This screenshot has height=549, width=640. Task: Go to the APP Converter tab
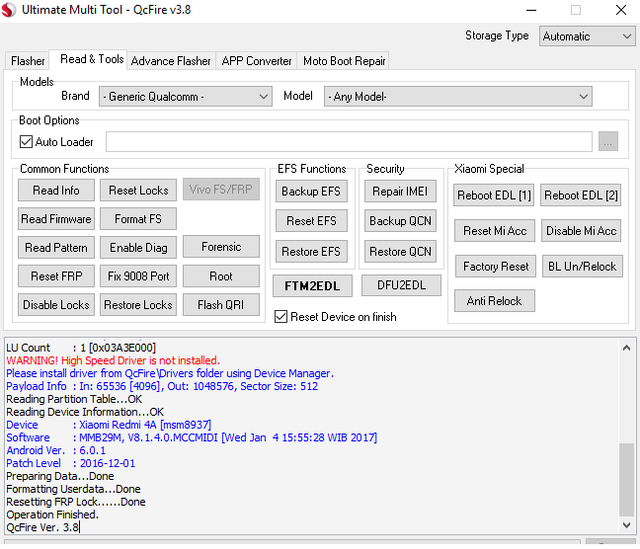pyautogui.click(x=256, y=61)
